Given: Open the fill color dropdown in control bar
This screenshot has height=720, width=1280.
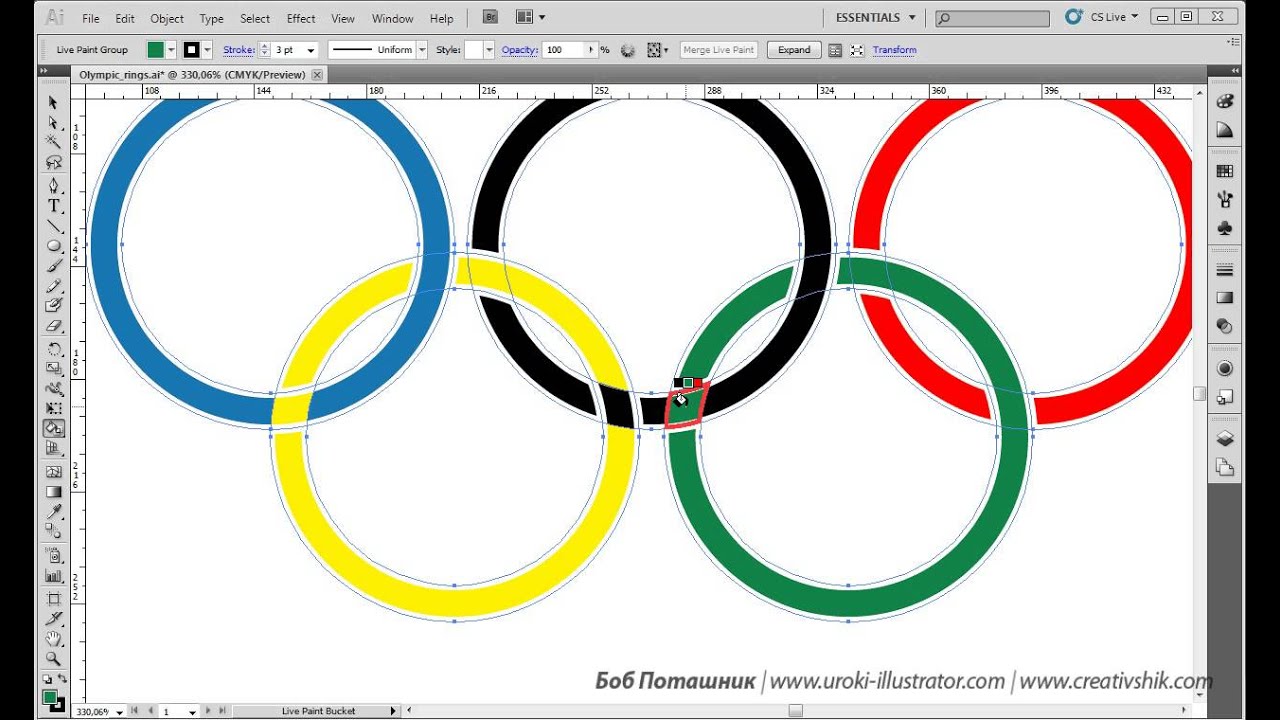Looking at the screenshot, I should pos(171,50).
